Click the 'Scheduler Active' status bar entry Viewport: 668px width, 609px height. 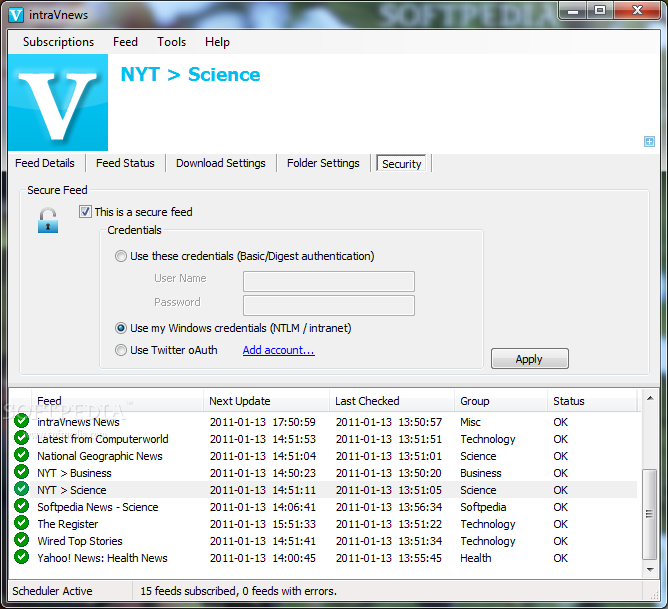(x=52, y=591)
